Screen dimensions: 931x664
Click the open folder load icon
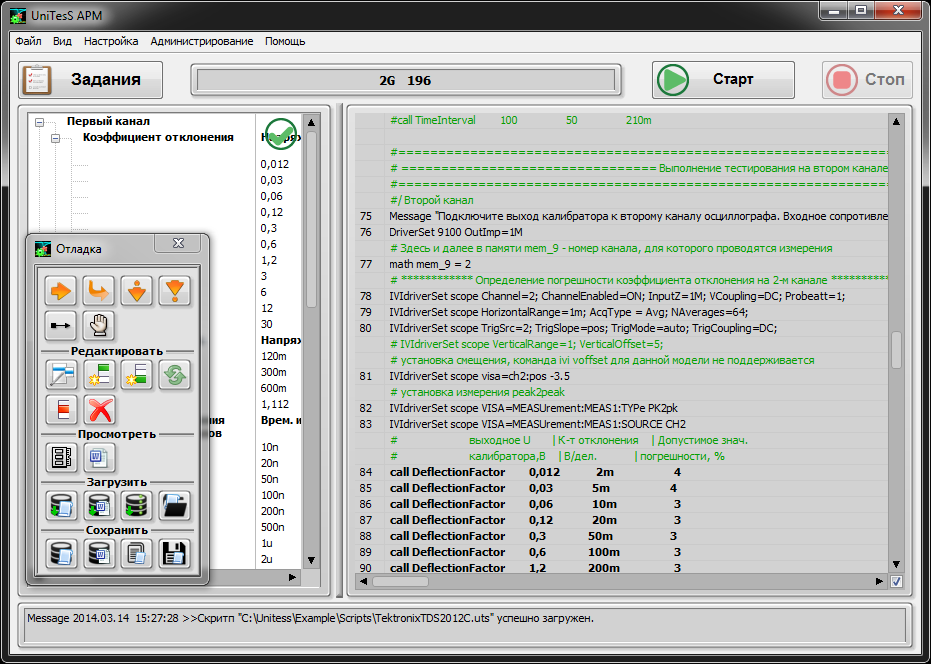[173, 505]
